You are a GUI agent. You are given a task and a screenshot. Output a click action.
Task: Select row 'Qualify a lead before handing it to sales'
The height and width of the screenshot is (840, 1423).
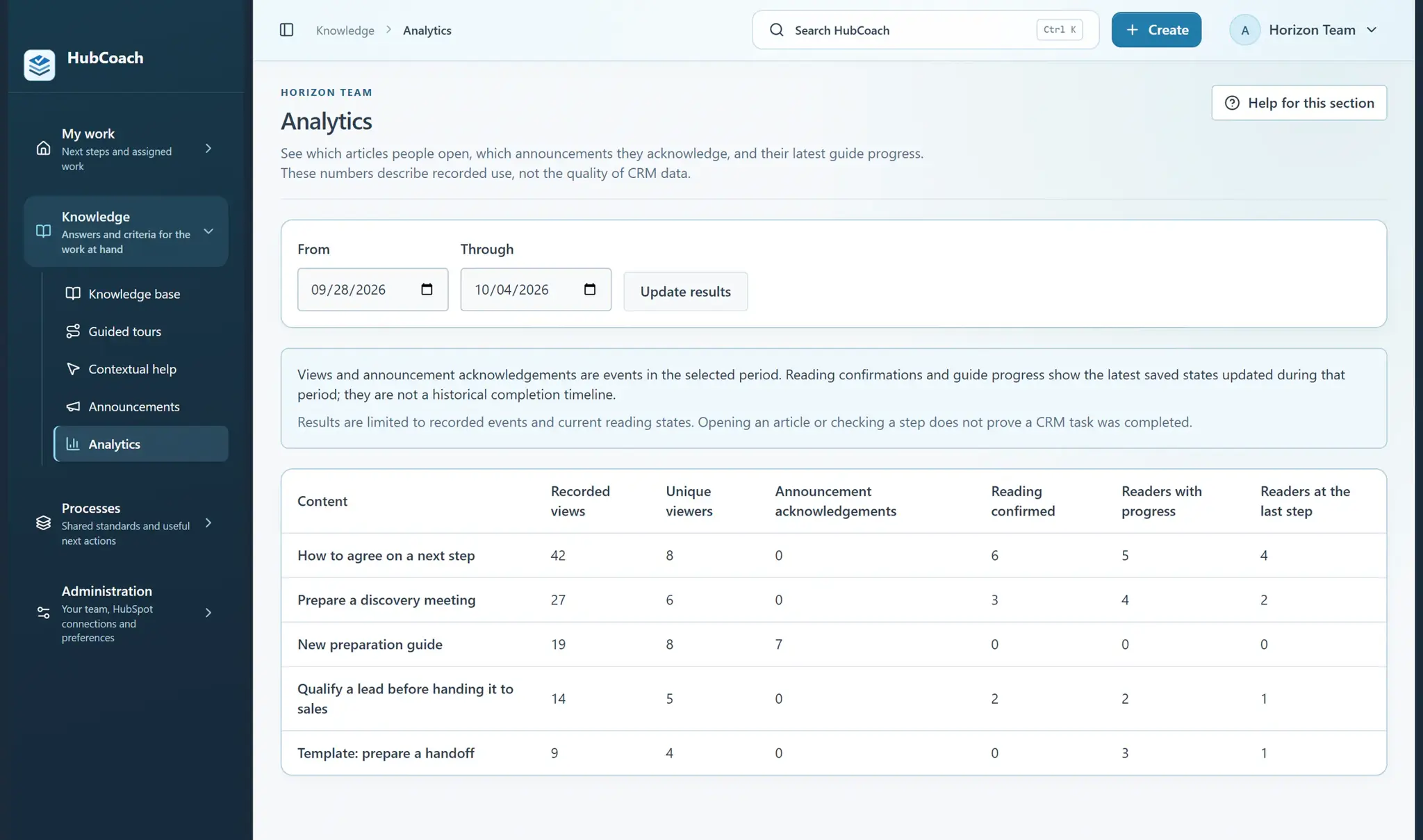coord(833,699)
